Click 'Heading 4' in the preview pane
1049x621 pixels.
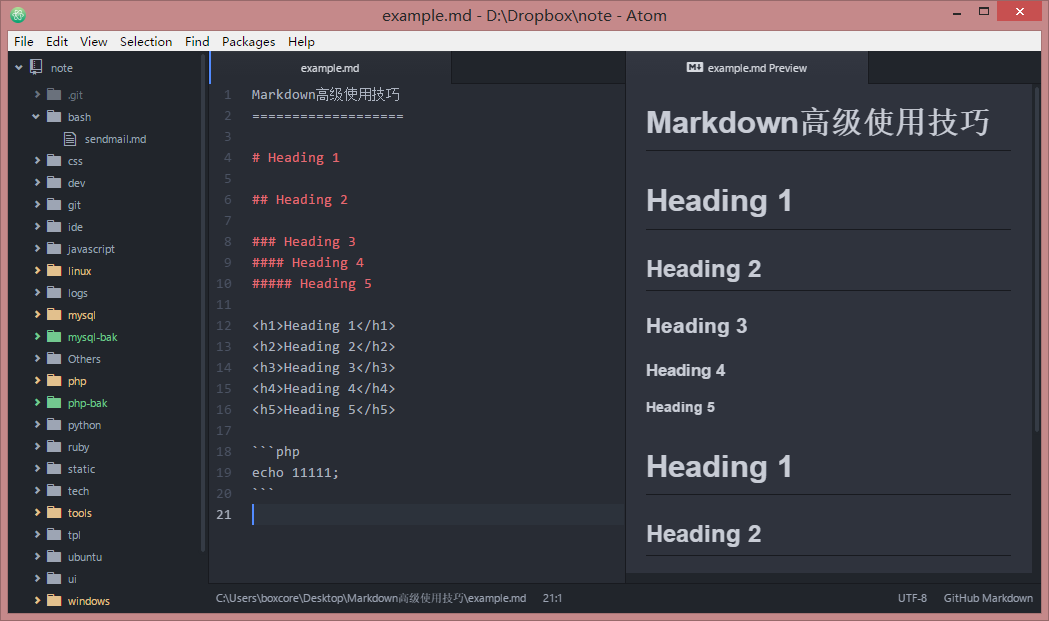(x=685, y=371)
